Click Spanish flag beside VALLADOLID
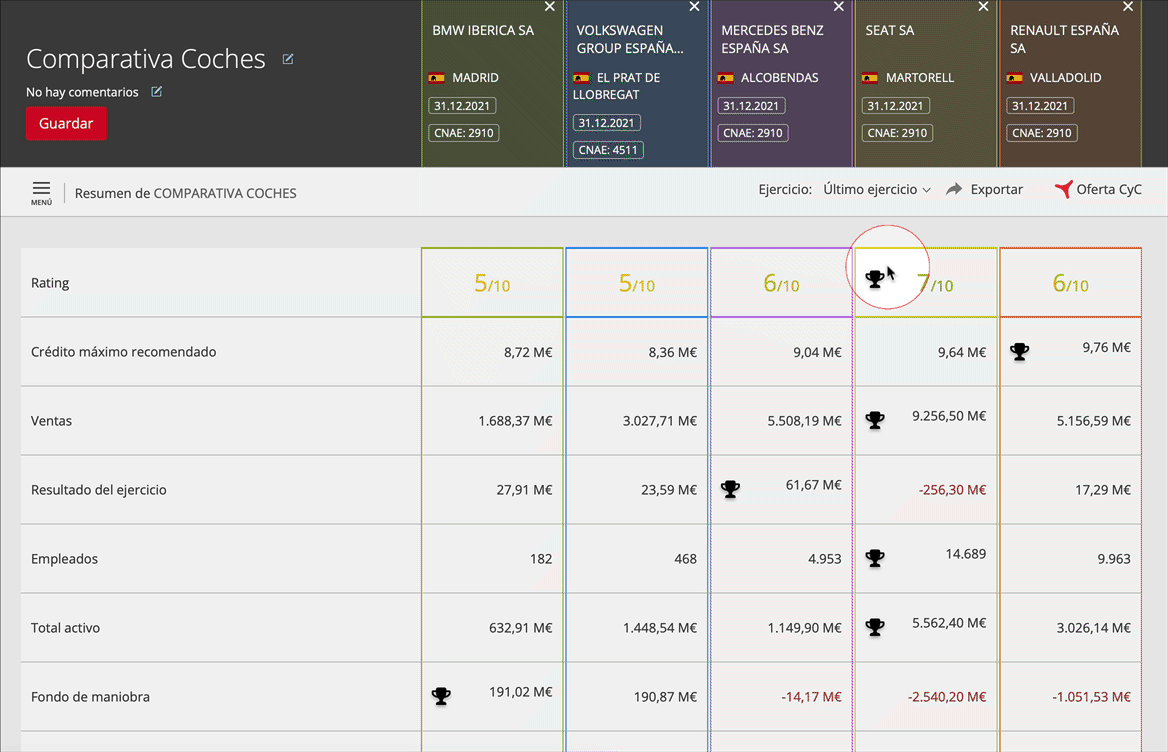 point(1014,77)
